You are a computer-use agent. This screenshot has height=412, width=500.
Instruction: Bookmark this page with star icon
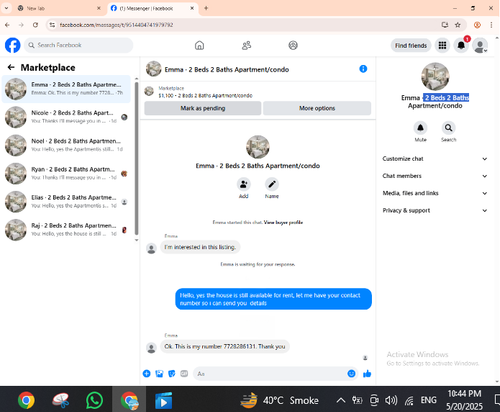coord(458,25)
